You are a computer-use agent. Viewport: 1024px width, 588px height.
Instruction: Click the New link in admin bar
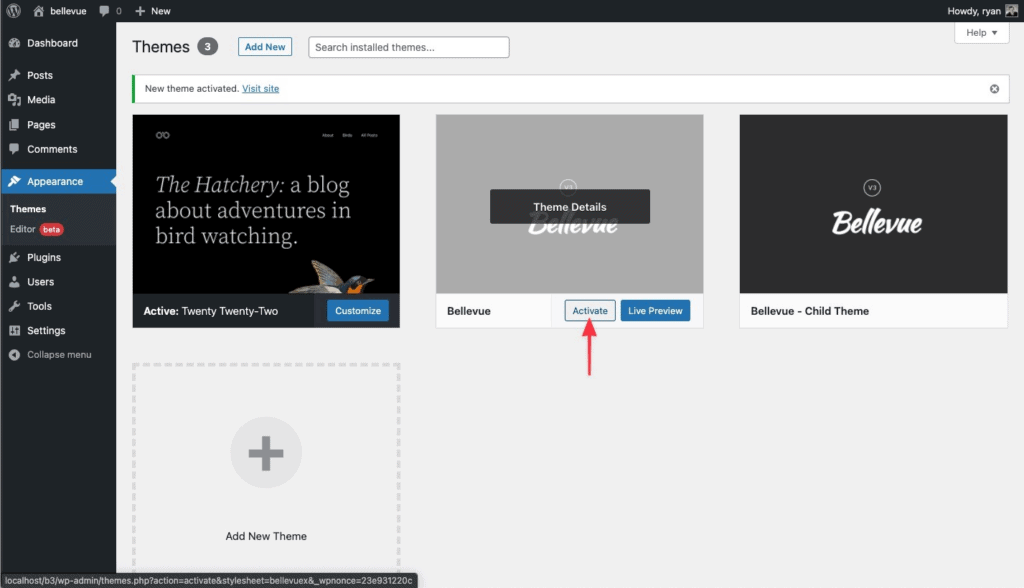coord(161,11)
